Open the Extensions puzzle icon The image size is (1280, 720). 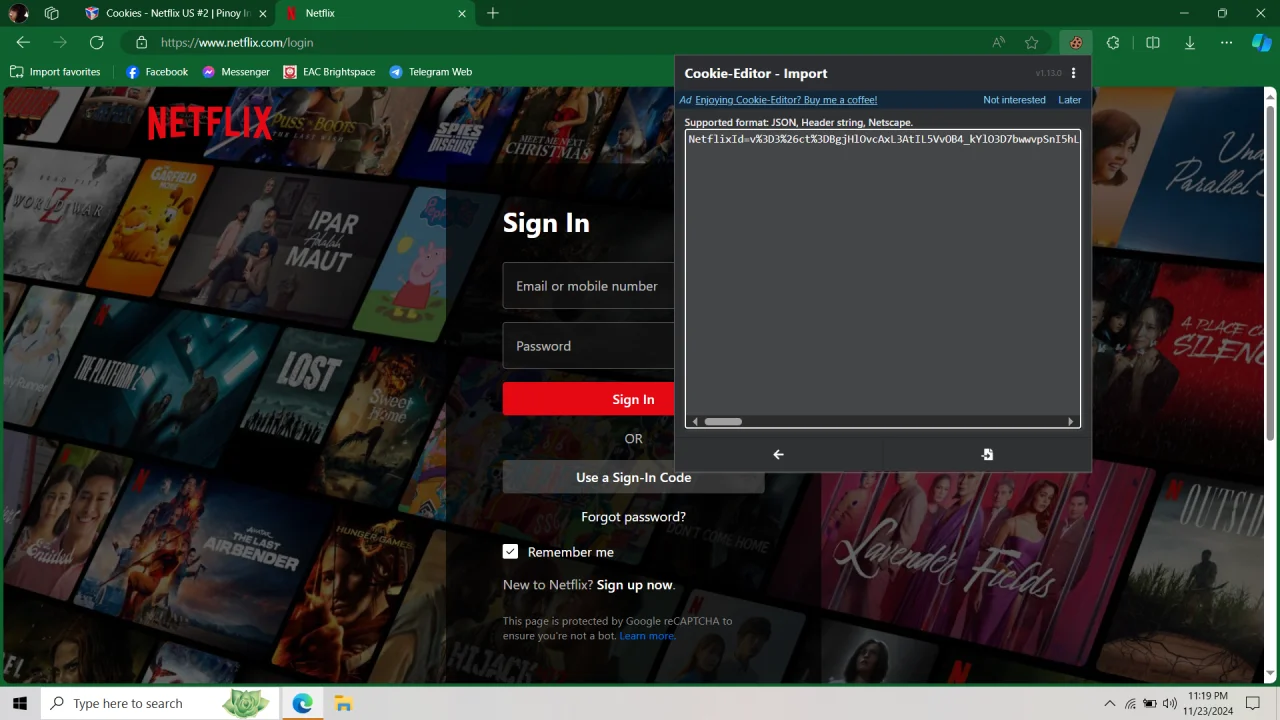[1113, 43]
